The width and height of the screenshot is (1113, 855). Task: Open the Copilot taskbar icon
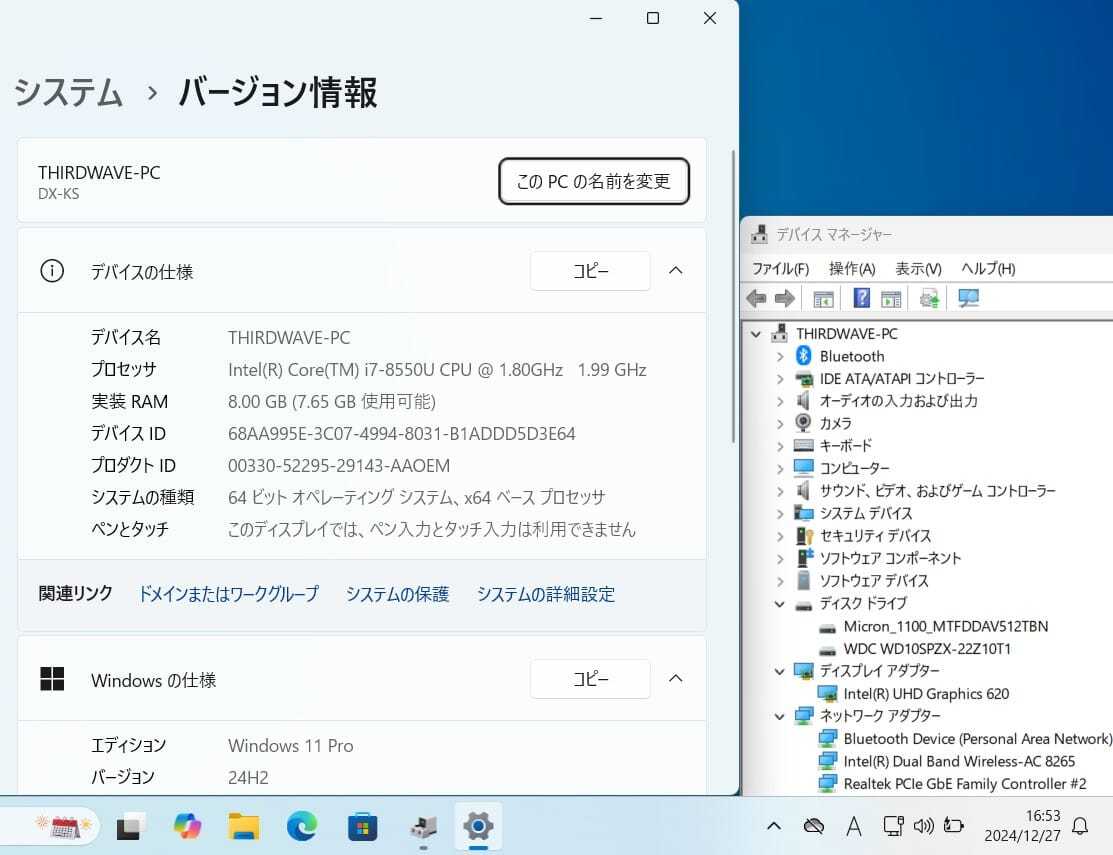click(187, 827)
